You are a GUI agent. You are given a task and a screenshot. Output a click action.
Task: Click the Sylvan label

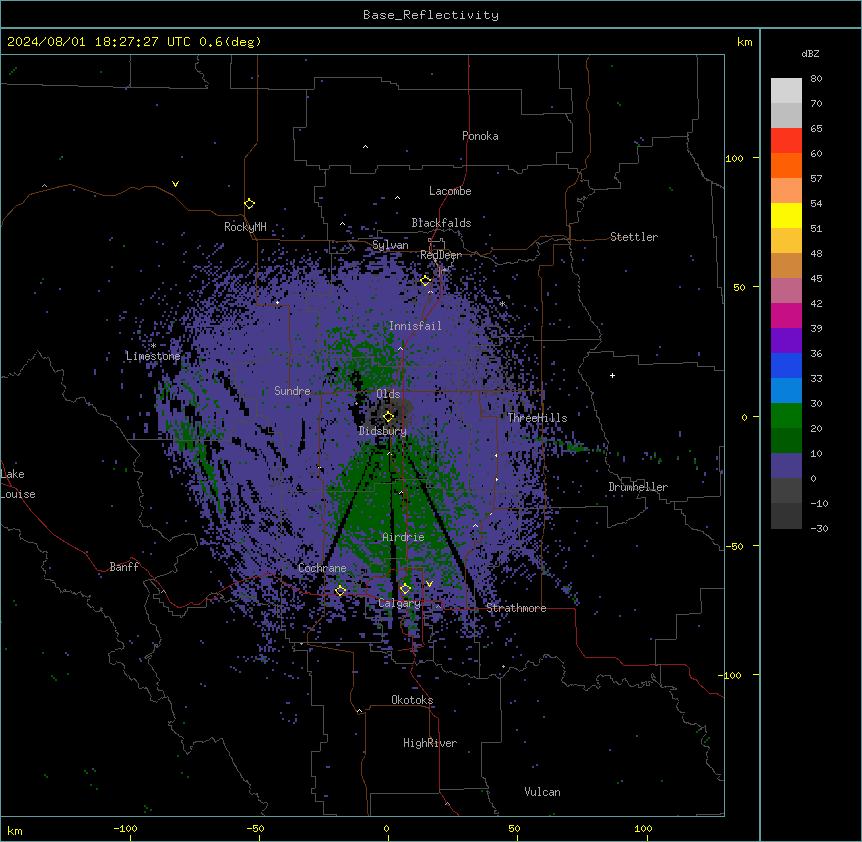pyautogui.click(x=390, y=245)
